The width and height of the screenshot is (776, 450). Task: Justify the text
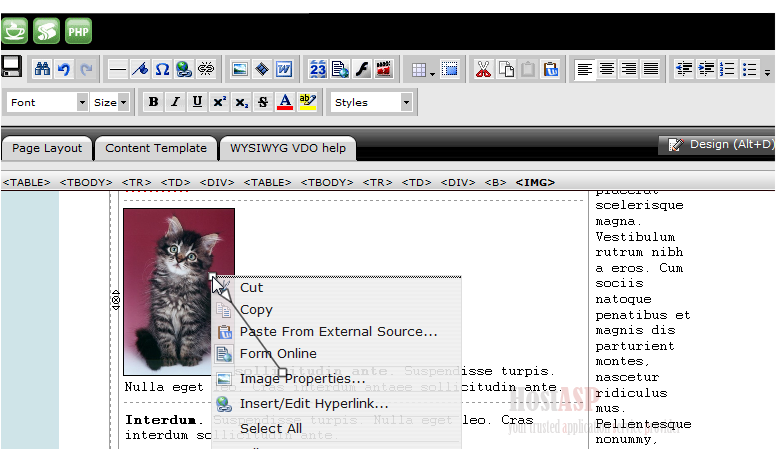(x=651, y=69)
